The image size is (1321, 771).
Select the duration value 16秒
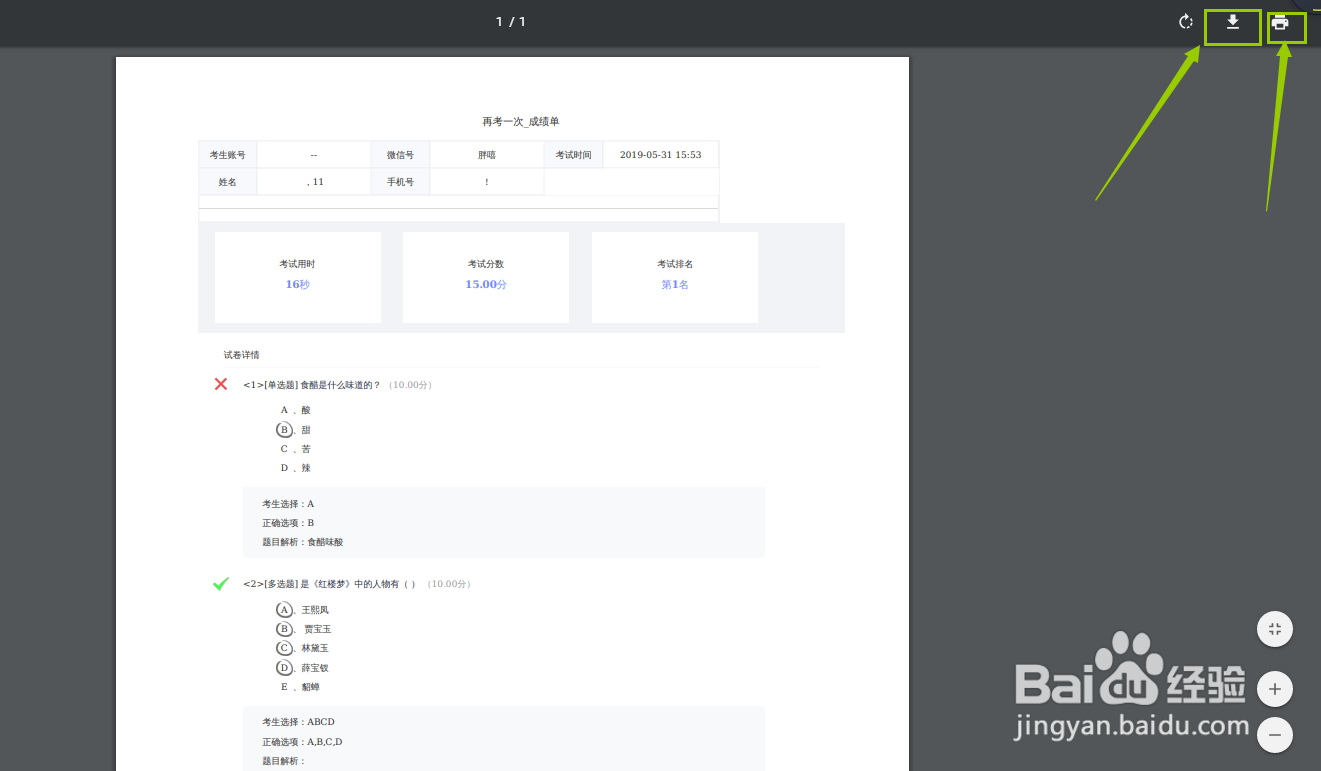298,284
